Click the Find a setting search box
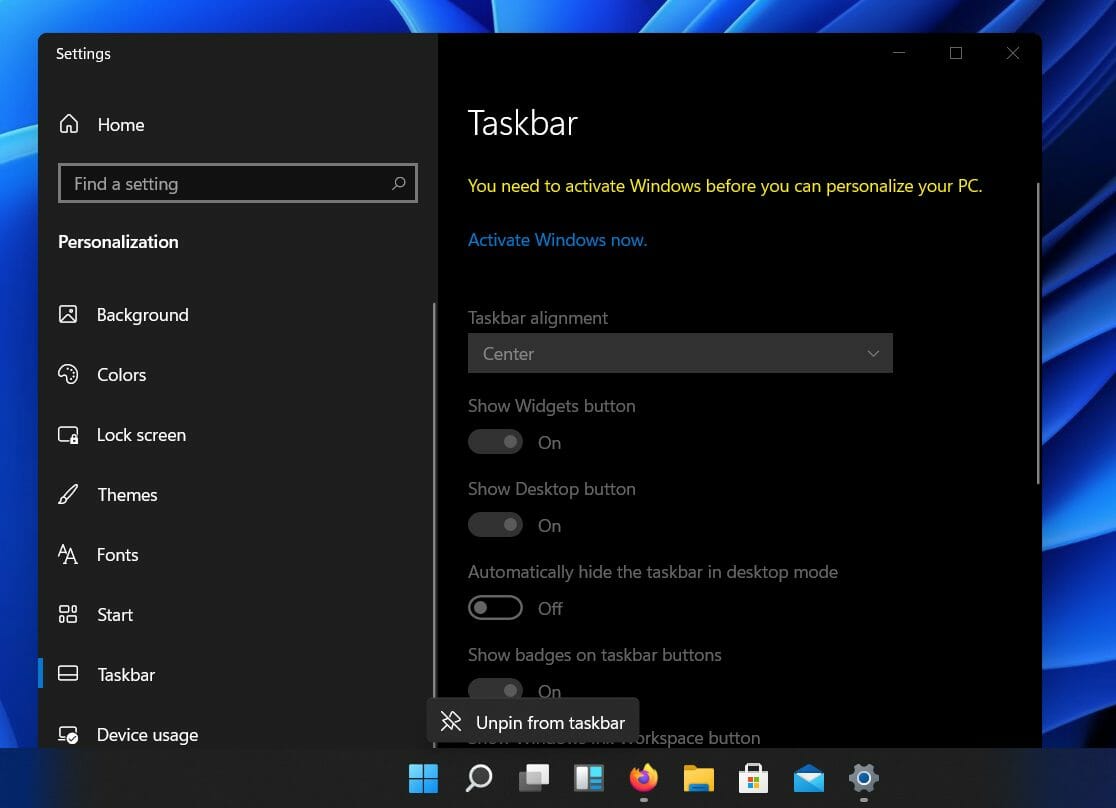1116x808 pixels. 237,183
